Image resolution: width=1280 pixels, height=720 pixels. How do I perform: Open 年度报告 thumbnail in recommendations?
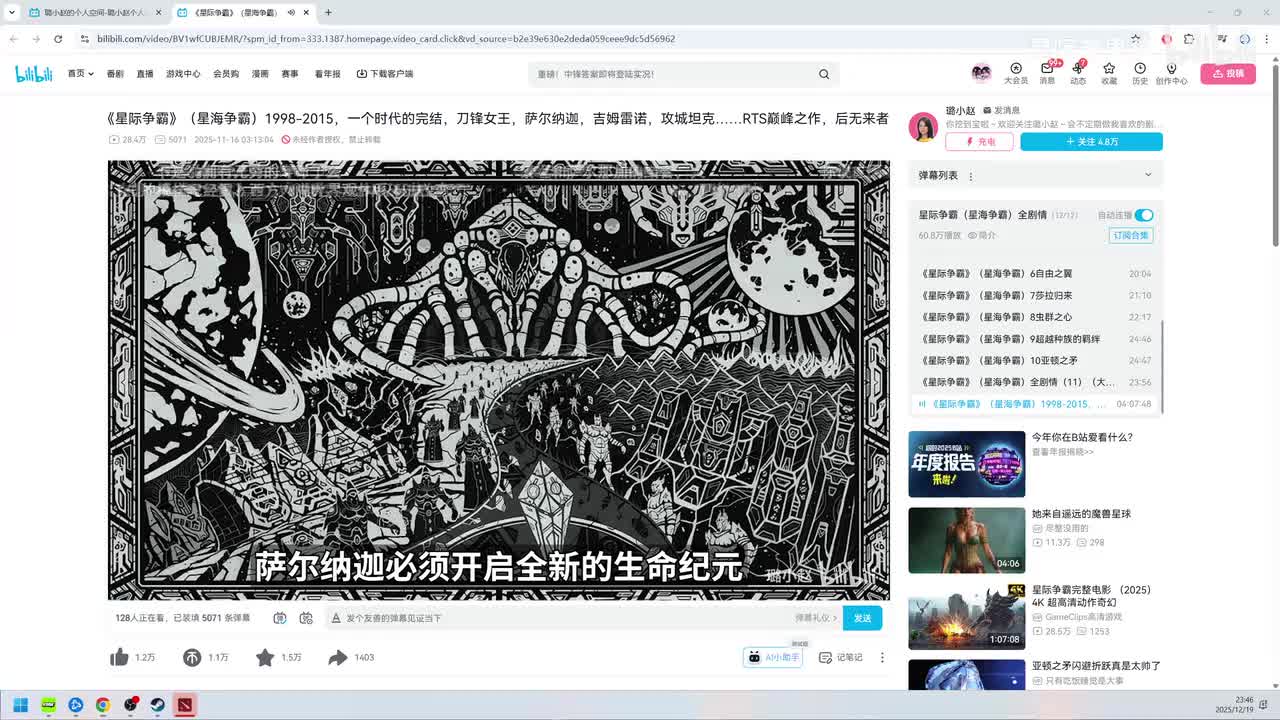coord(967,464)
